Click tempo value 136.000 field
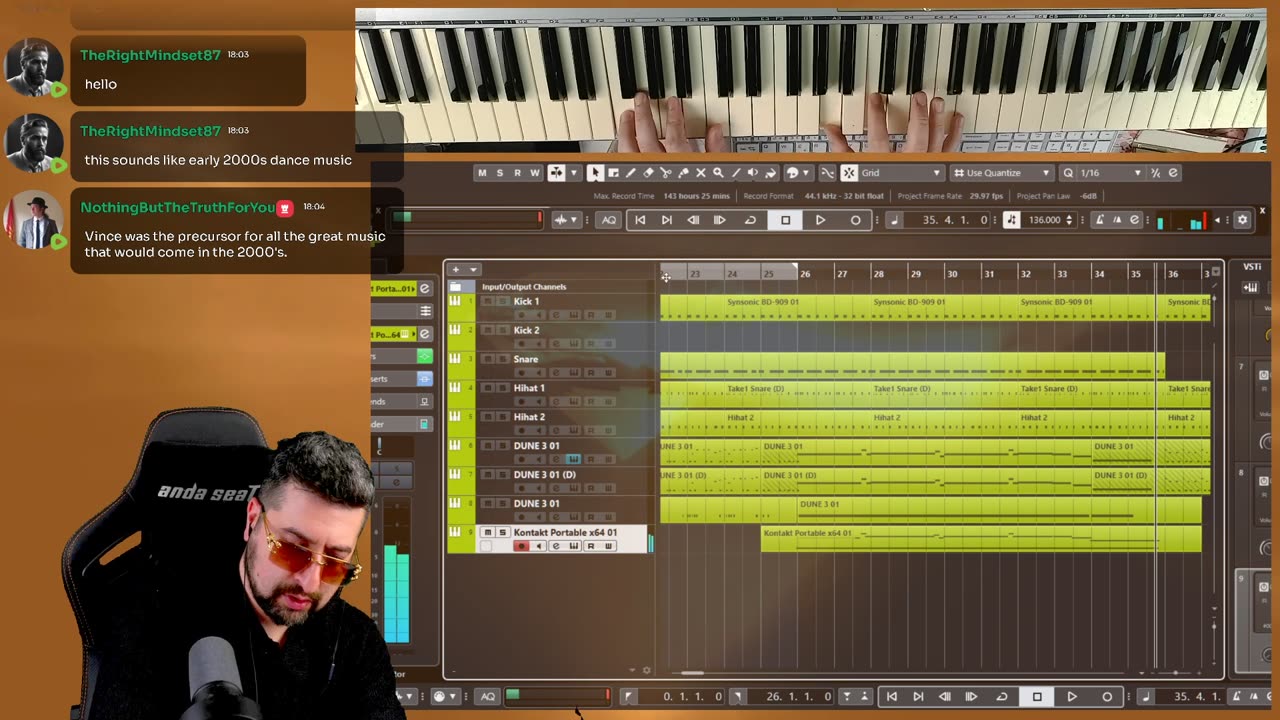The height and width of the screenshot is (720, 1280). [x=1044, y=220]
